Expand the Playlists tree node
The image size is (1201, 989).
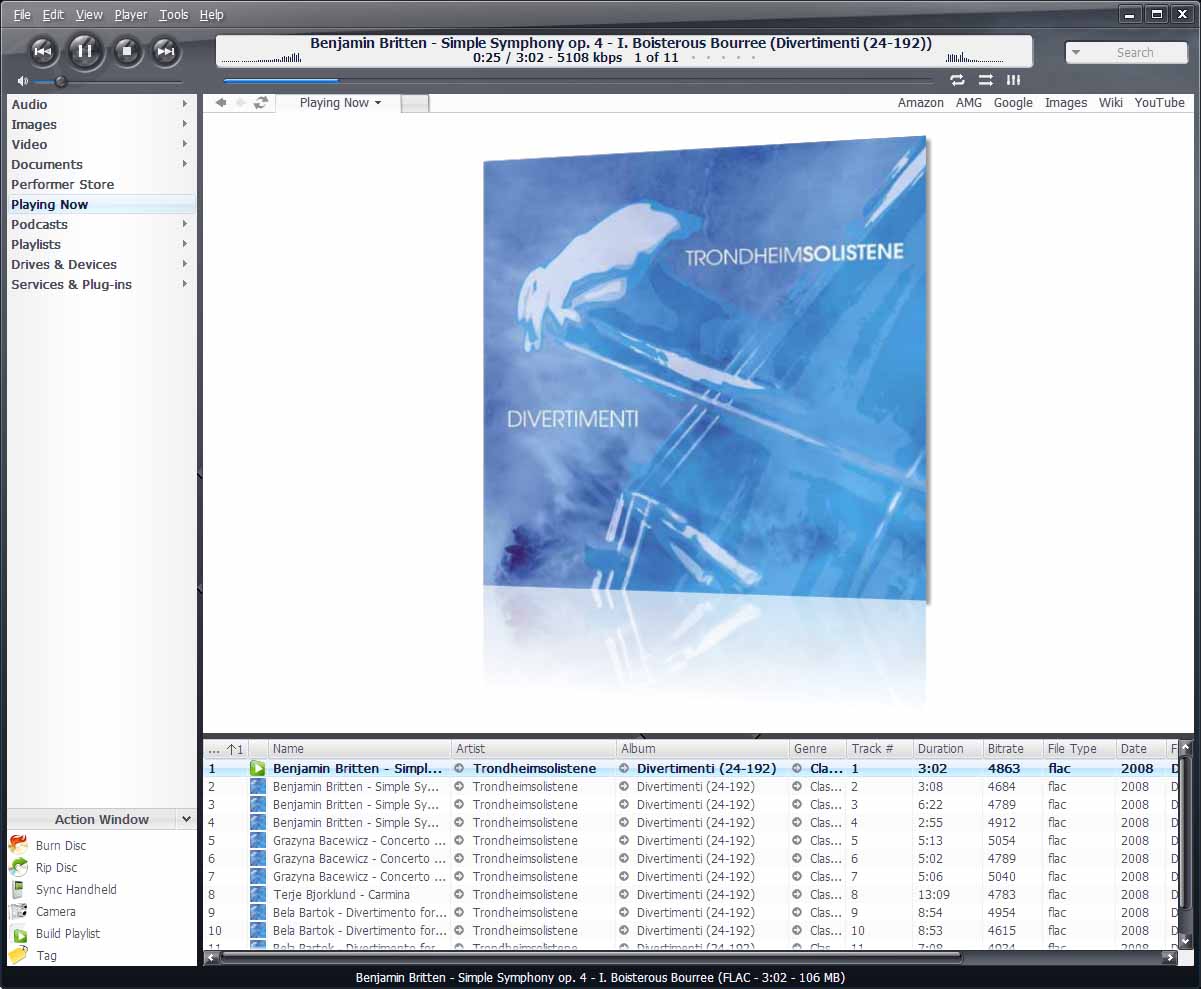185,244
